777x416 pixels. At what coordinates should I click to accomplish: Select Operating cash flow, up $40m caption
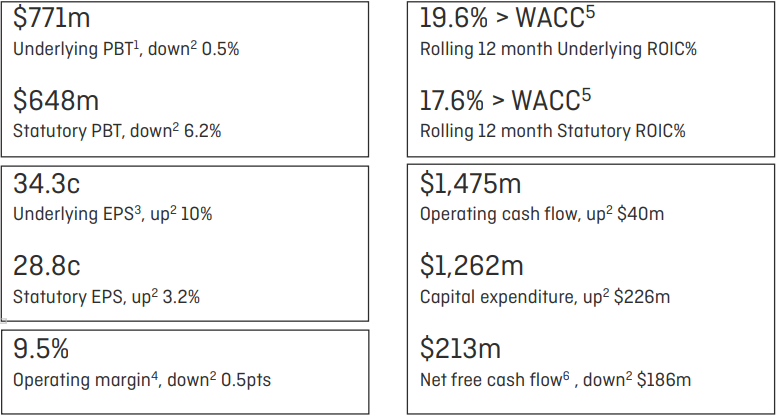coord(542,214)
